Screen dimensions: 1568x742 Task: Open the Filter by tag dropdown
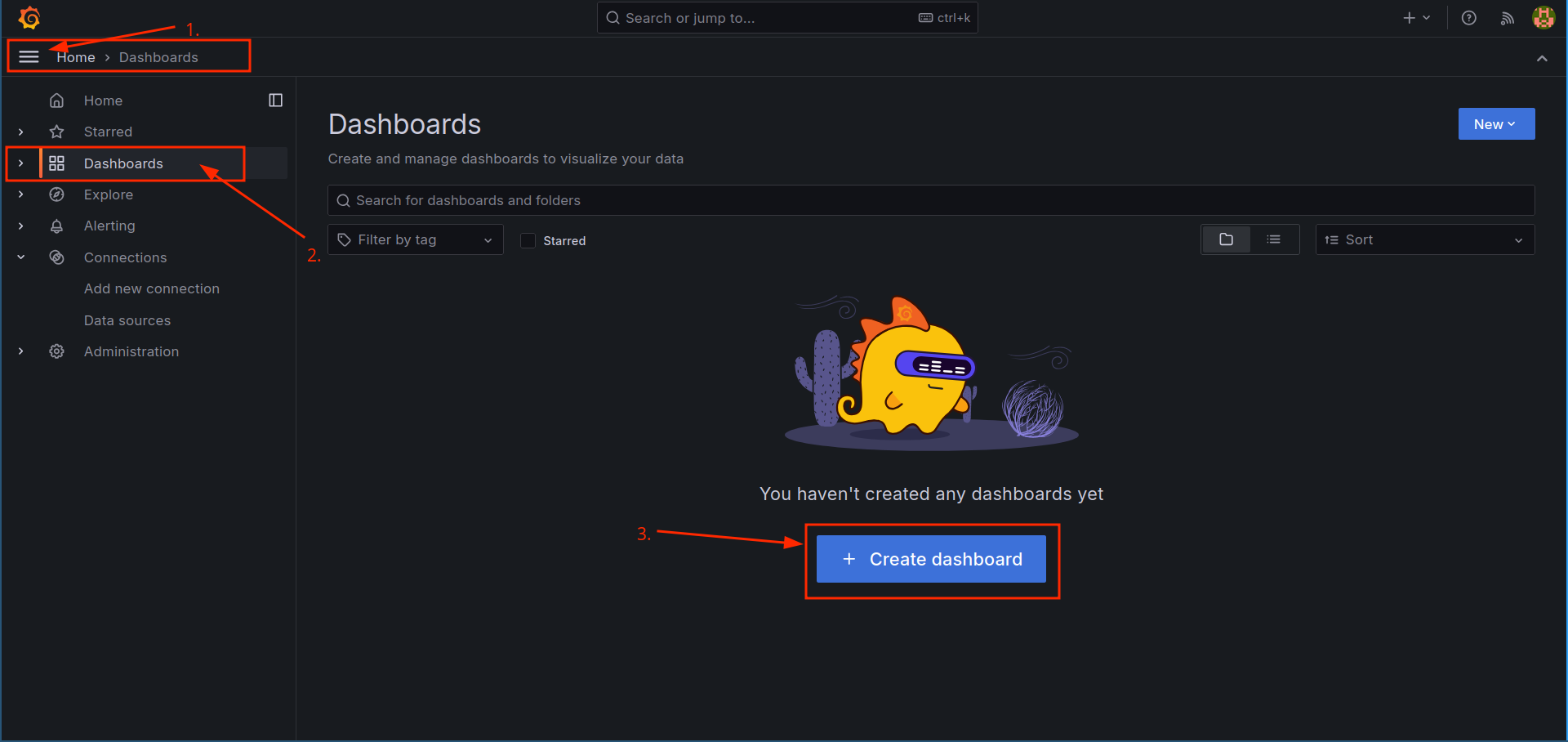point(416,239)
